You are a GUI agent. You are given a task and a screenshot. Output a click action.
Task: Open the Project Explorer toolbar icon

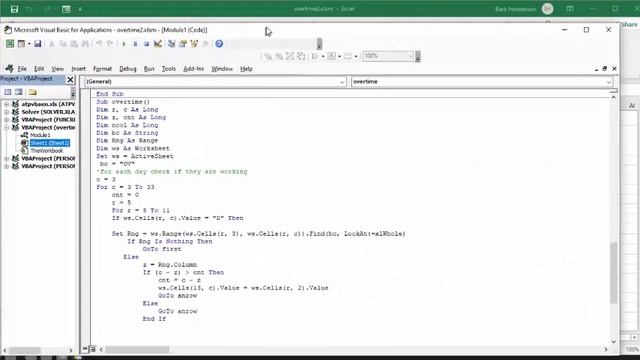click(x=171, y=44)
